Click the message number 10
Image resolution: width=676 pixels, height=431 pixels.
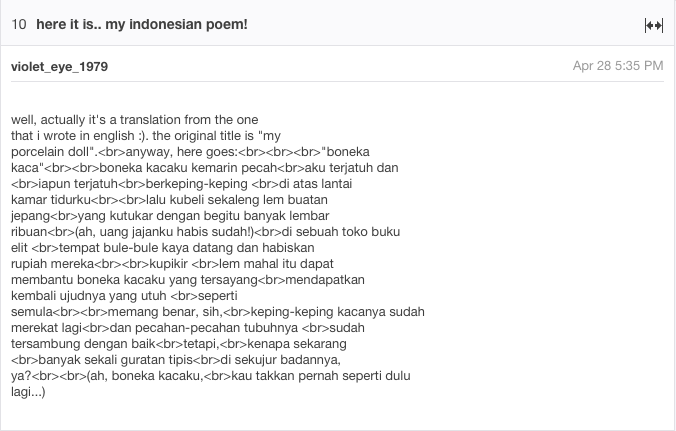click(x=19, y=24)
